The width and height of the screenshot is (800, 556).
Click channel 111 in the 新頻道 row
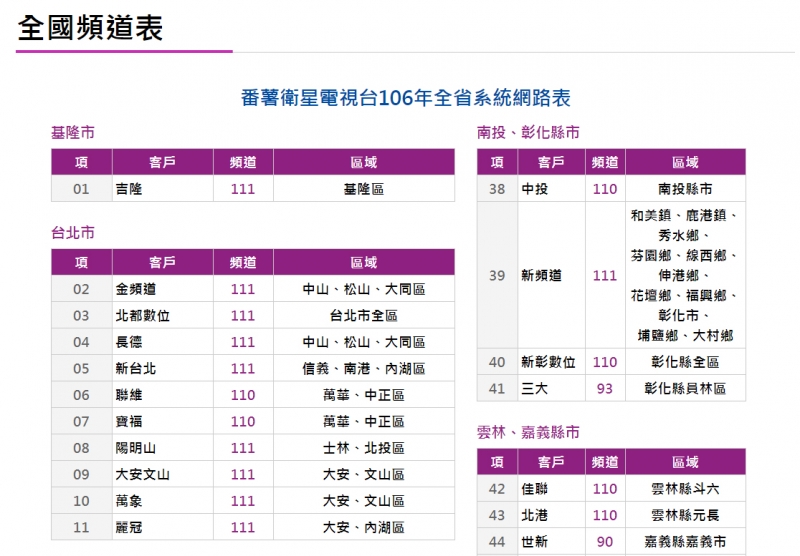pyautogui.click(x=605, y=275)
